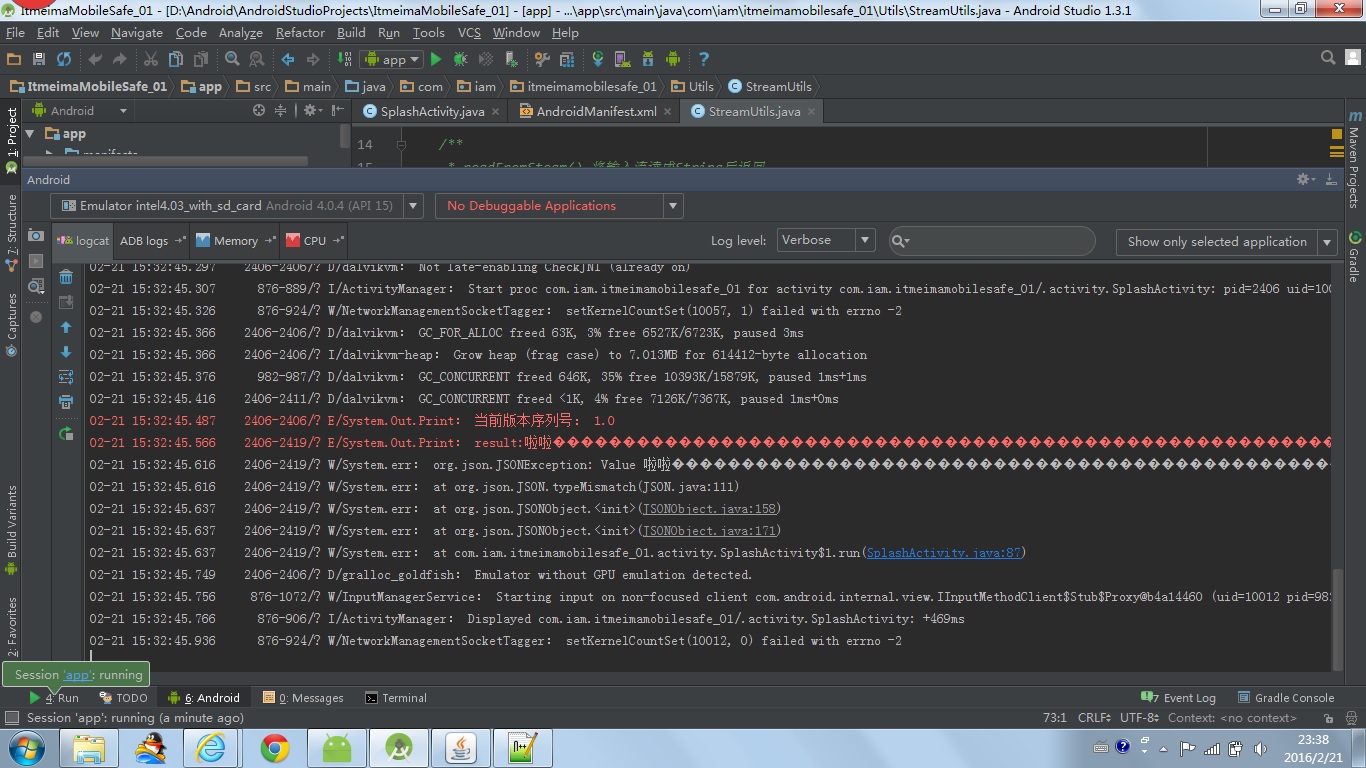Take a screenshot with camera icon
This screenshot has height=768, width=1366.
click(36, 235)
